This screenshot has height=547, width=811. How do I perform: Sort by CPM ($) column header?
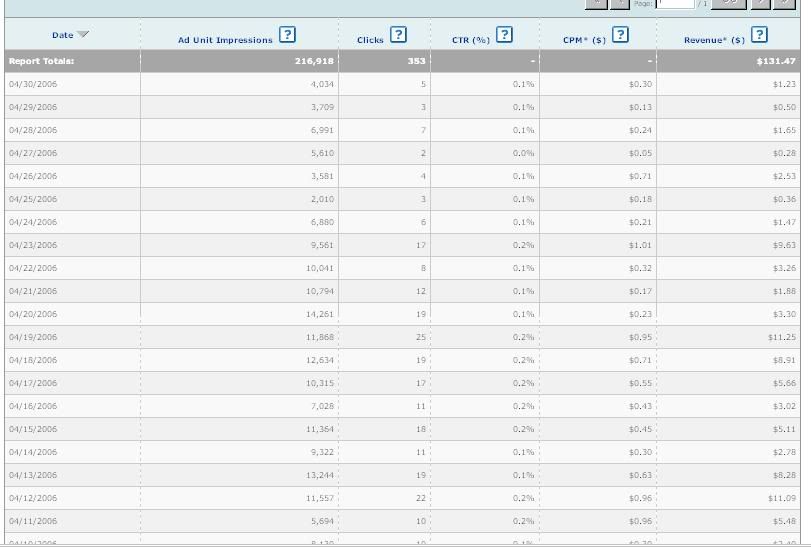point(584,40)
